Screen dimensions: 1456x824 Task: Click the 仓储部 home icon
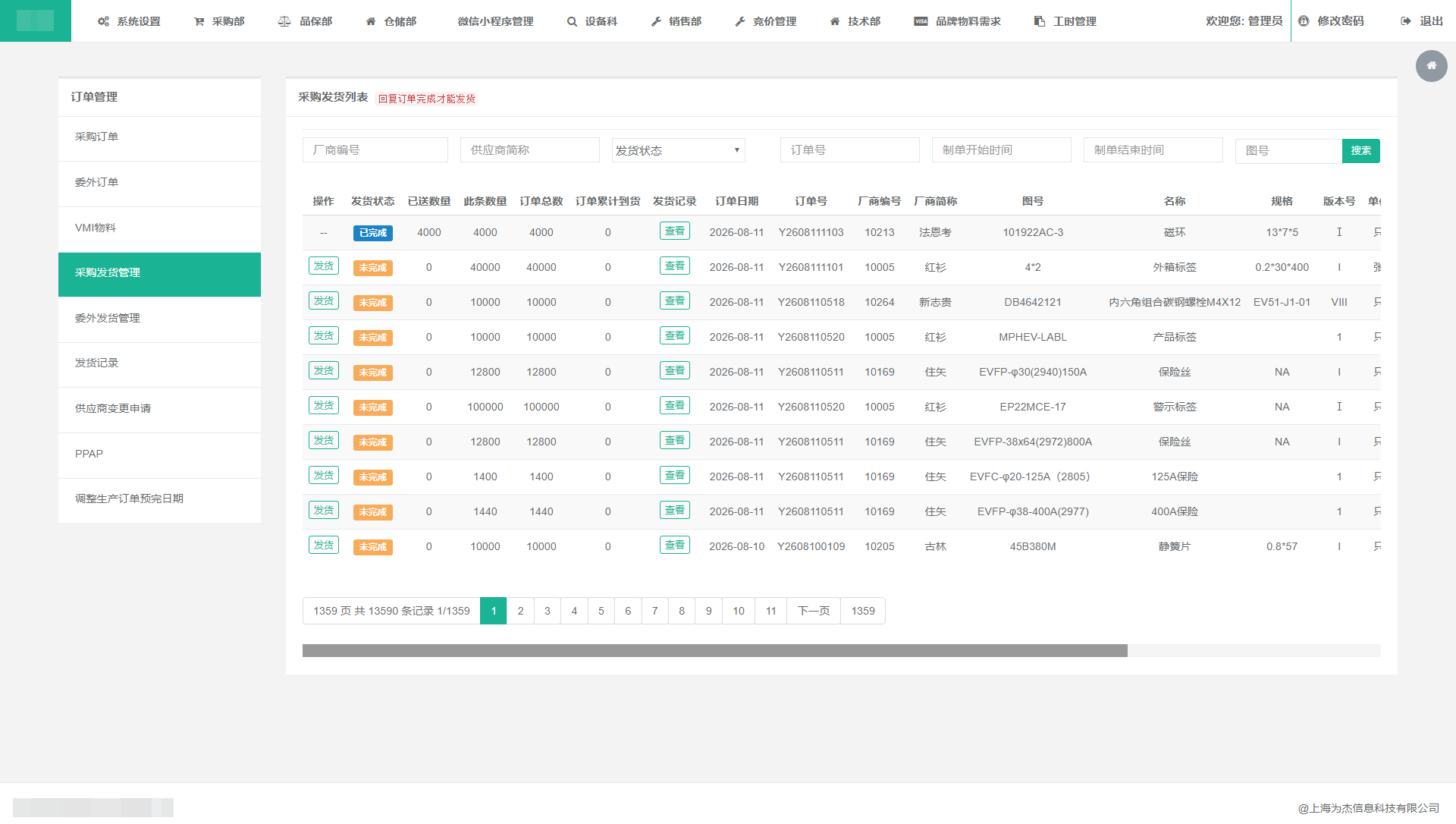pos(371,21)
